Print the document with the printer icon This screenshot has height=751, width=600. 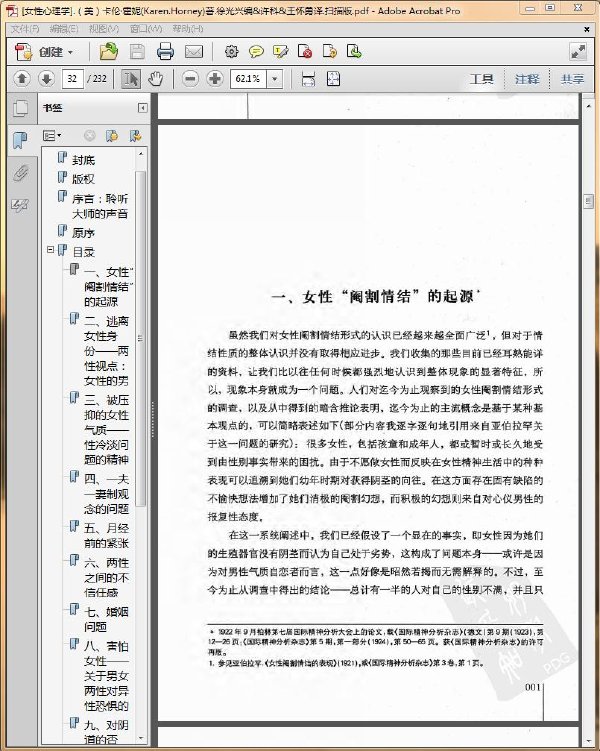pos(165,52)
